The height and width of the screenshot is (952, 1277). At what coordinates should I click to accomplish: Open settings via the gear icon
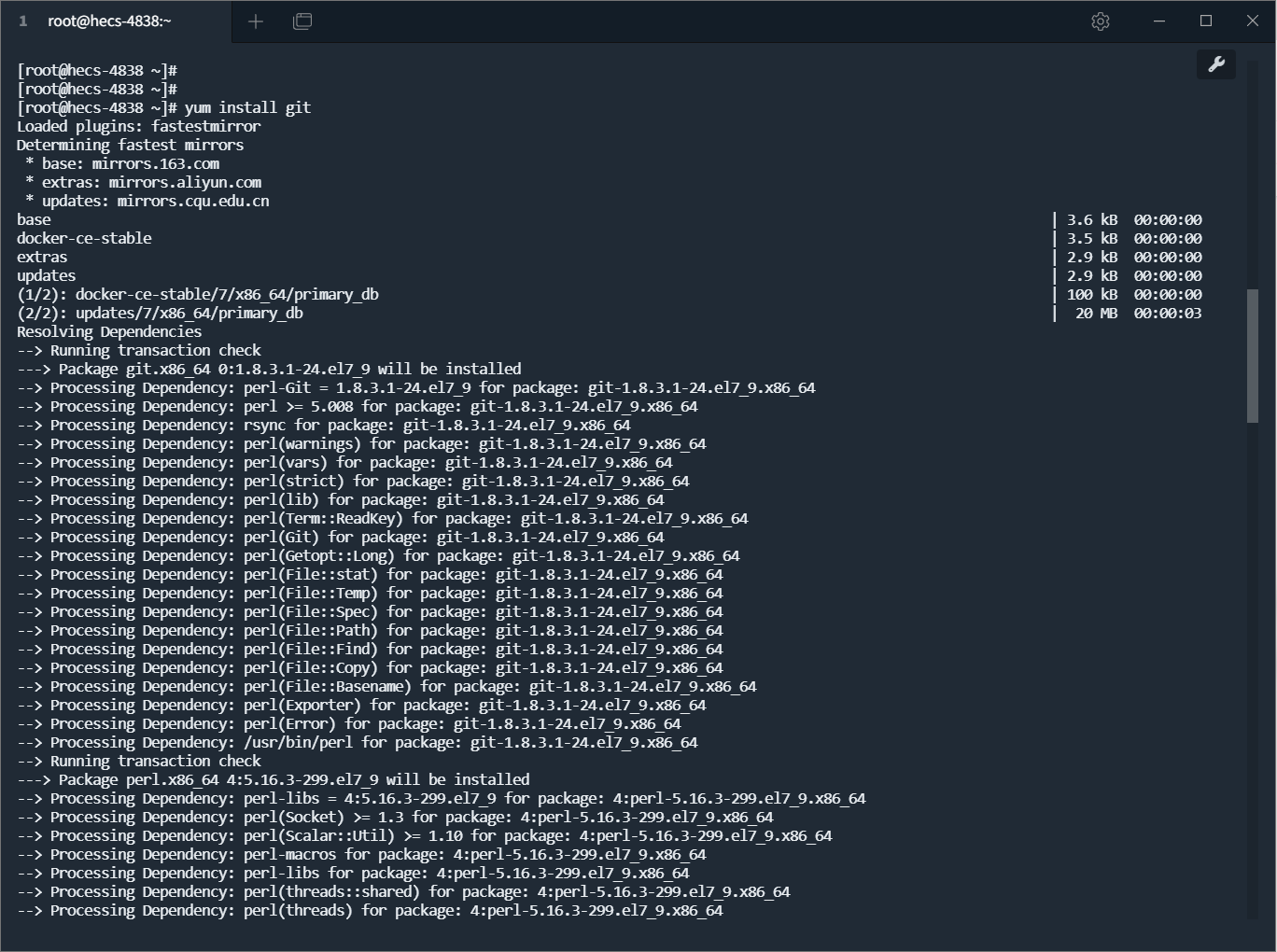point(1101,21)
